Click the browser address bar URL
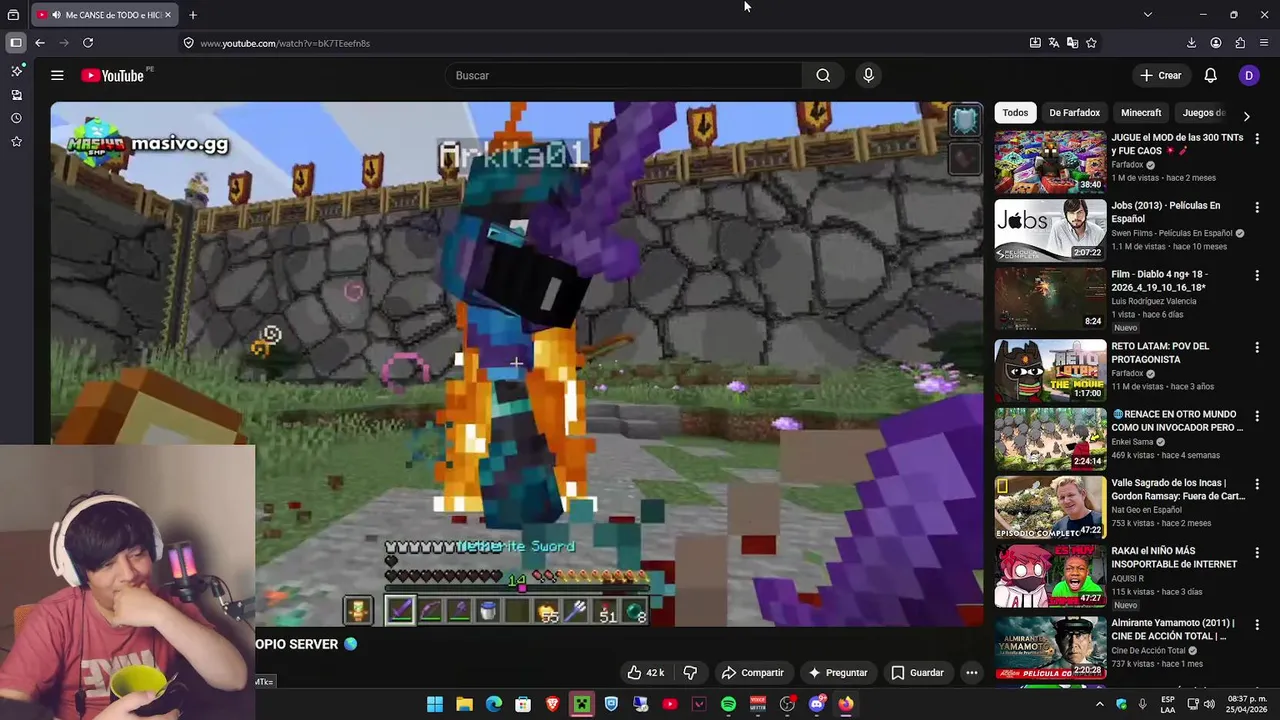The width and height of the screenshot is (1280, 720). coord(285,43)
